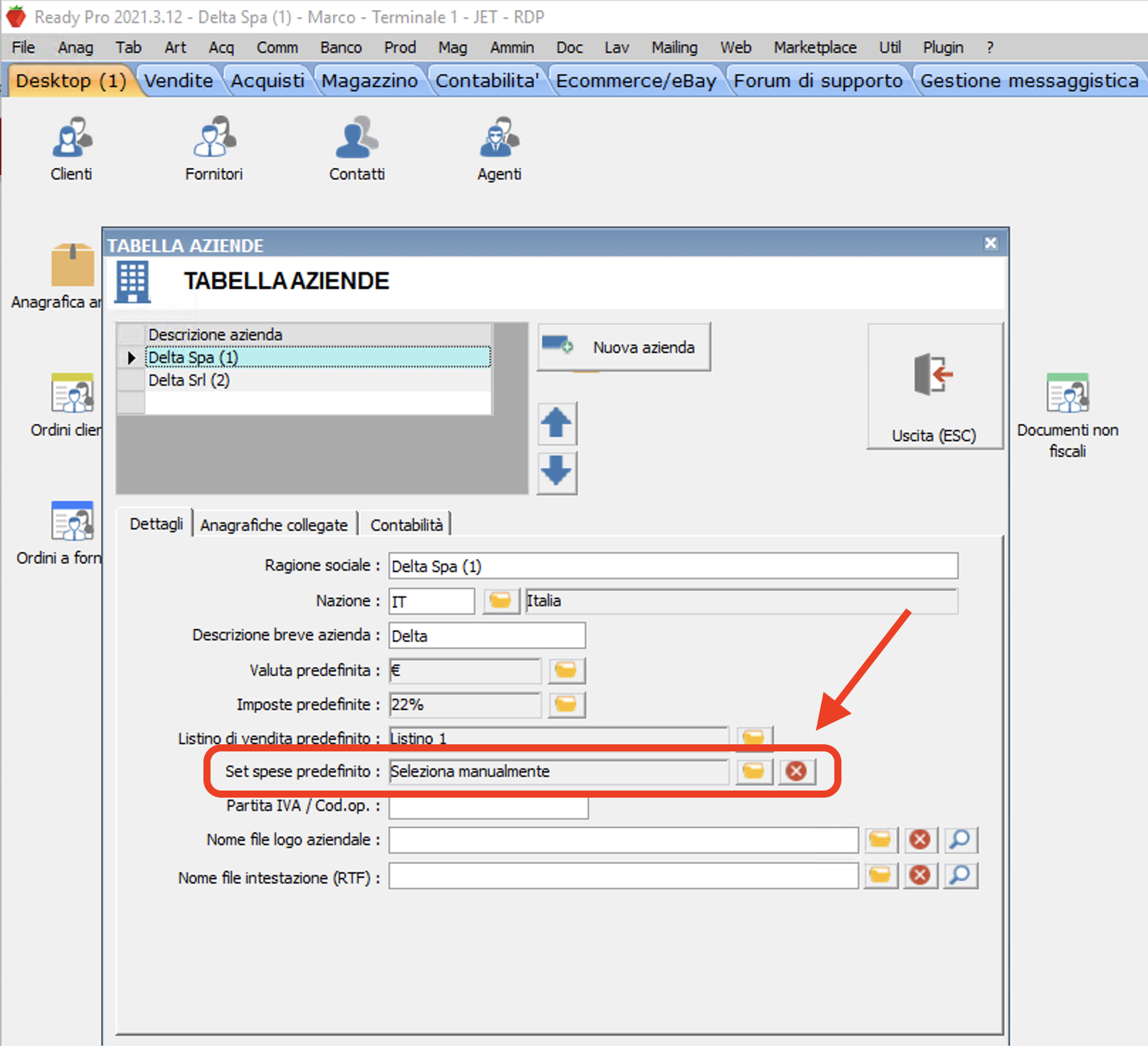Open the Mag menu
The width and height of the screenshot is (1148, 1046).
[452, 48]
